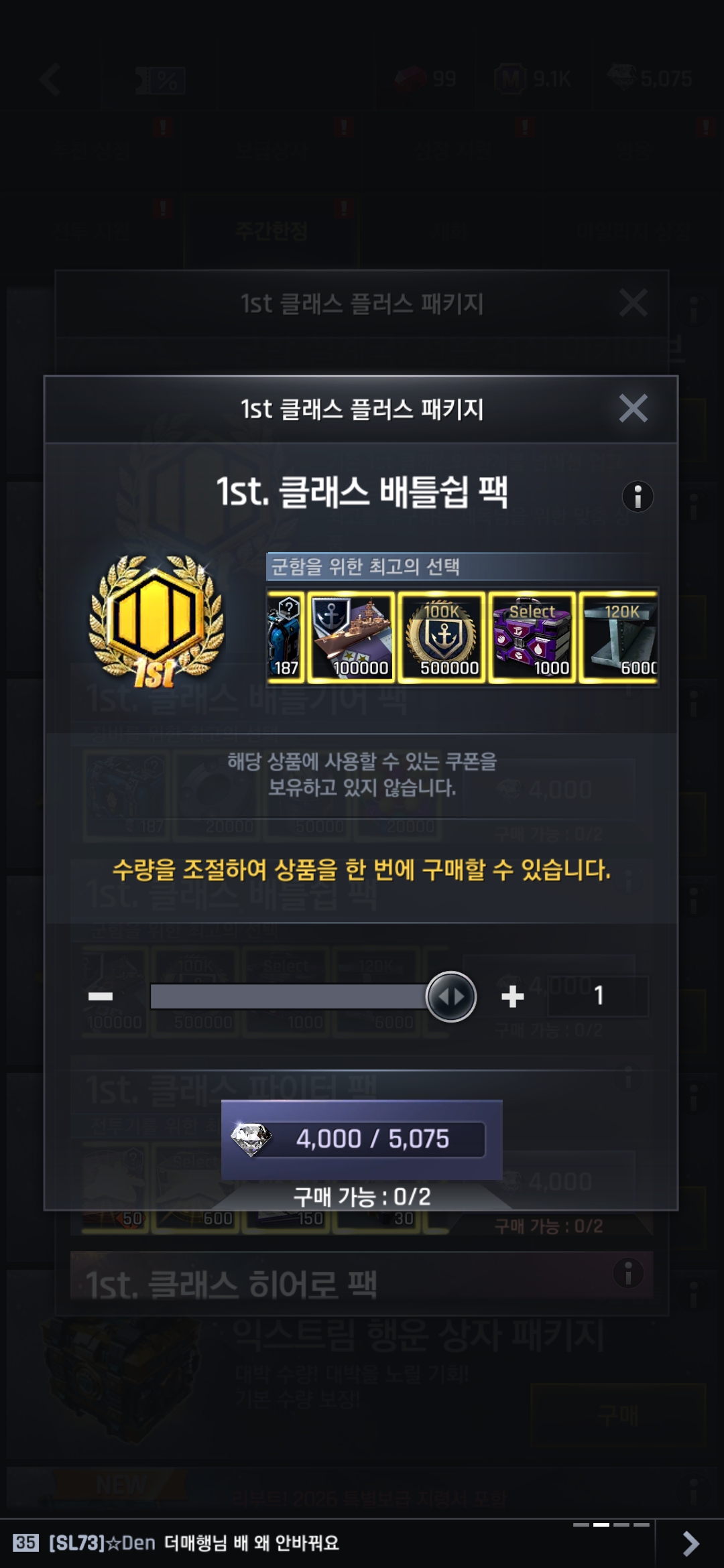Click the quantity number field showing 1
724x1568 pixels.
pos(599,996)
